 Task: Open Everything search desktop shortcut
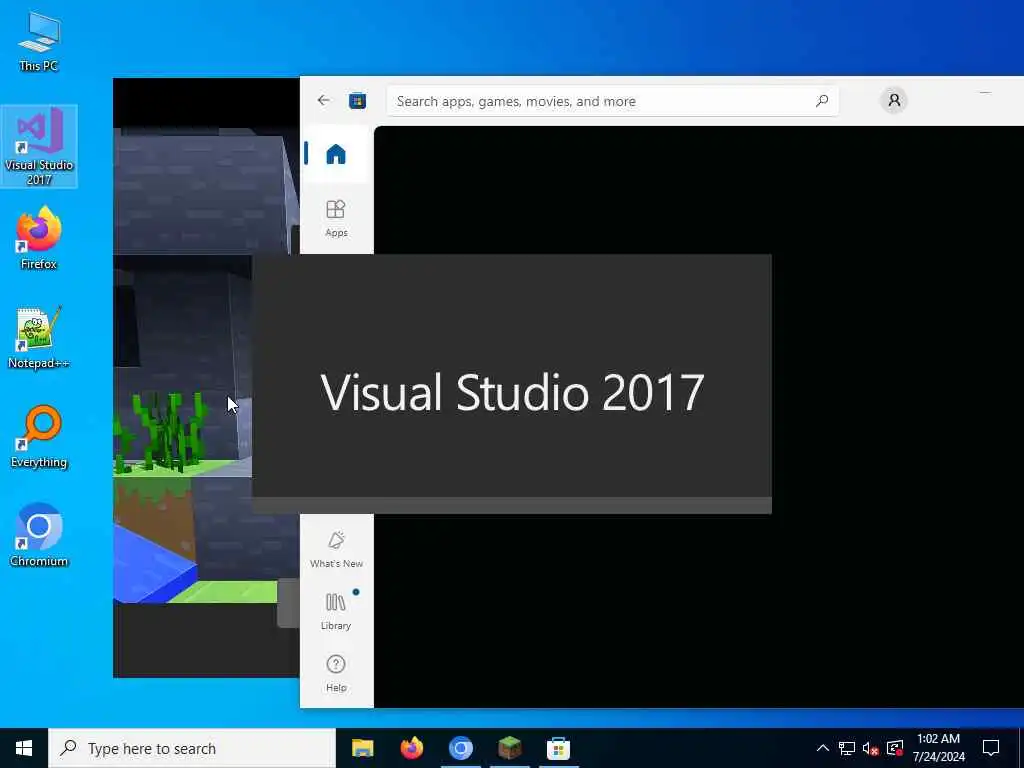coord(39,436)
